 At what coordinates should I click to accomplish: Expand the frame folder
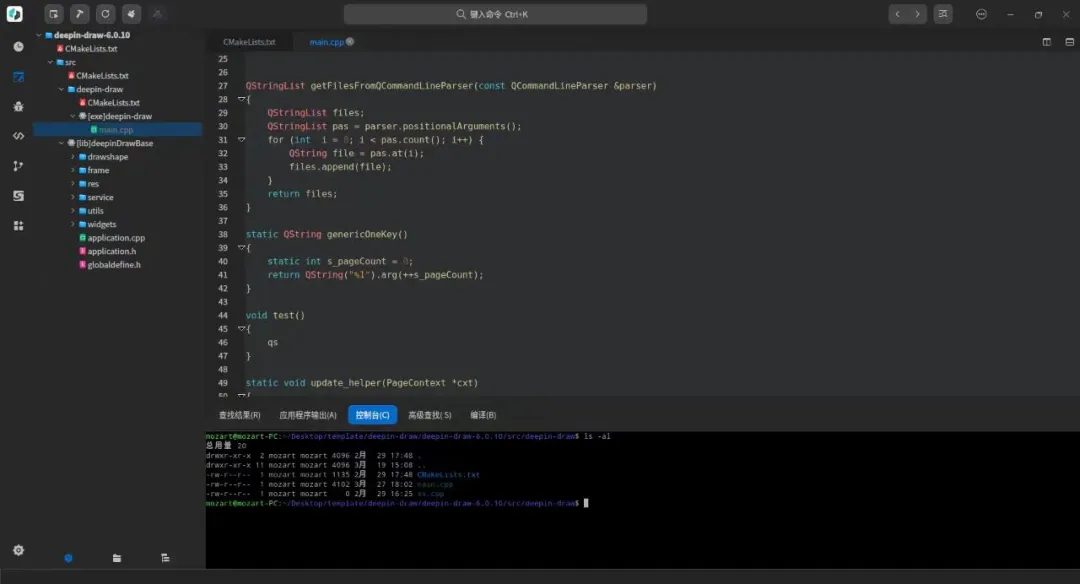click(73, 170)
